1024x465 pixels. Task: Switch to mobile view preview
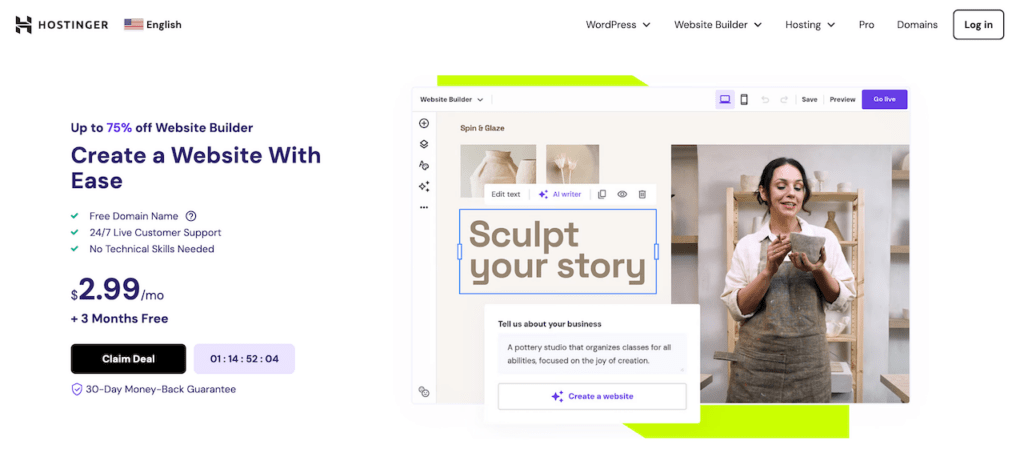[x=744, y=99]
